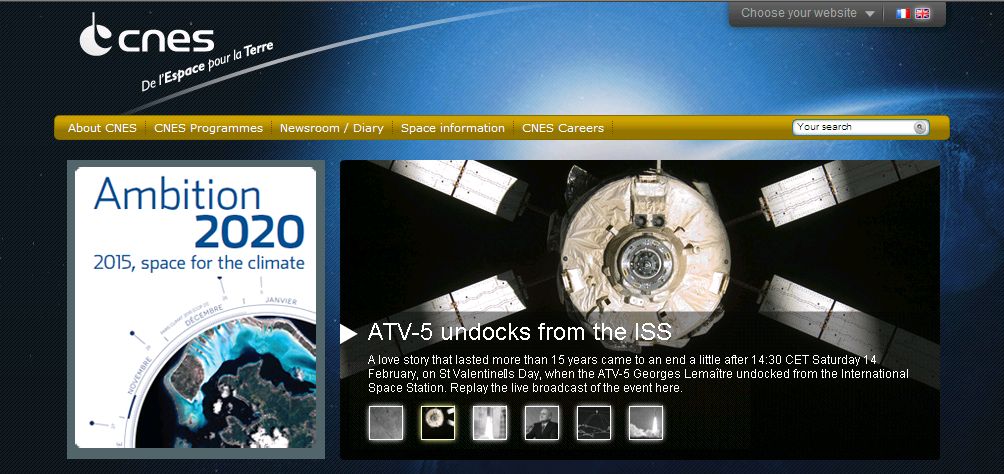Select the first slideshow thumbnail
Screen dimensions: 1004x474
386,423
